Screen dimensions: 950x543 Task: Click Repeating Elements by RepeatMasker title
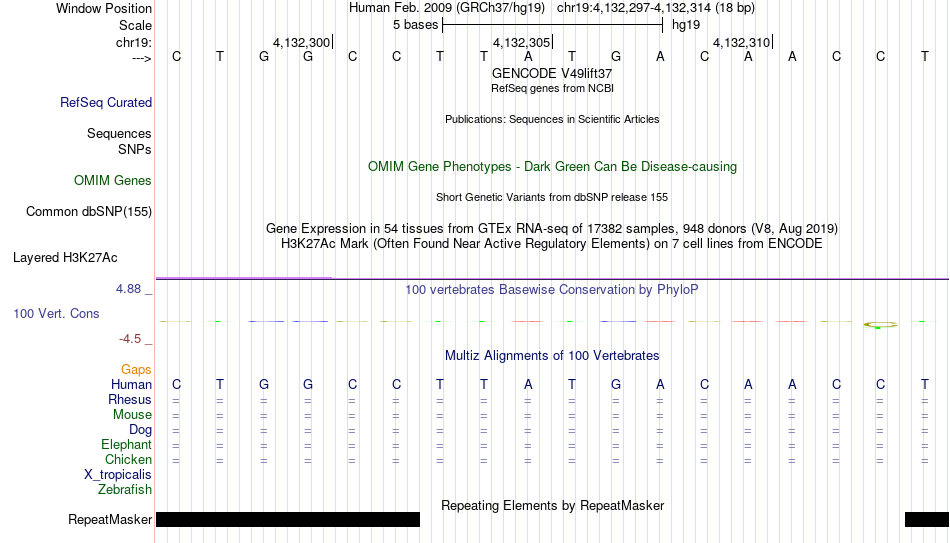552,505
